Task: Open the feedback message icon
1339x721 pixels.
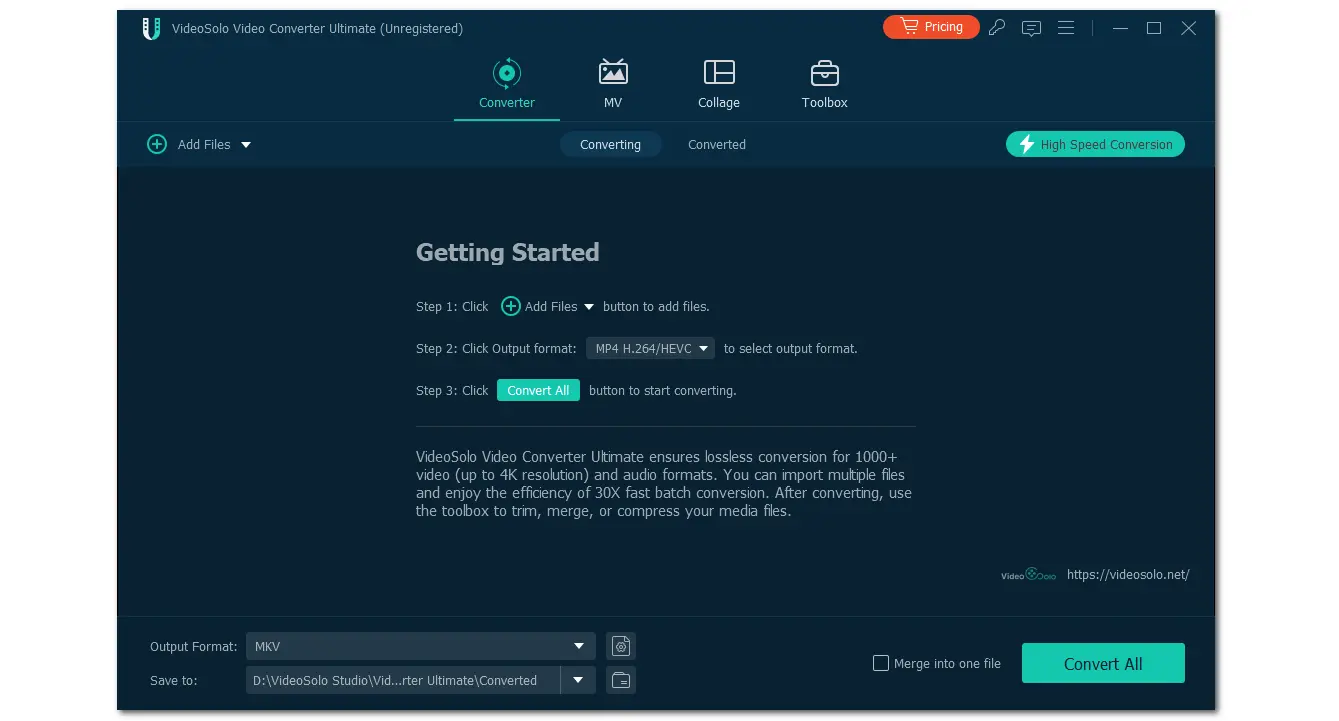Action: (1031, 28)
